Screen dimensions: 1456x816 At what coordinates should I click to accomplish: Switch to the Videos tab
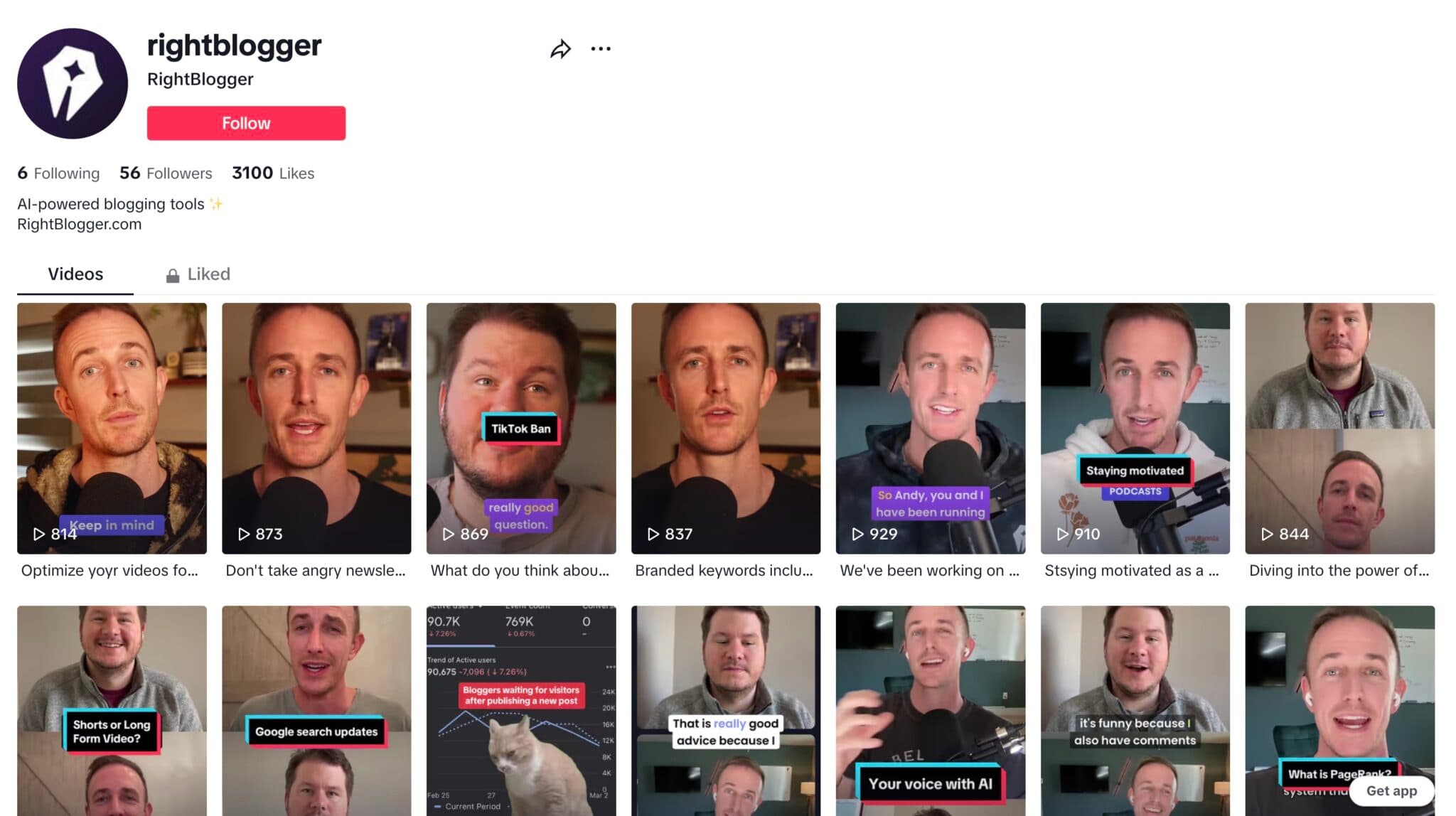(75, 274)
